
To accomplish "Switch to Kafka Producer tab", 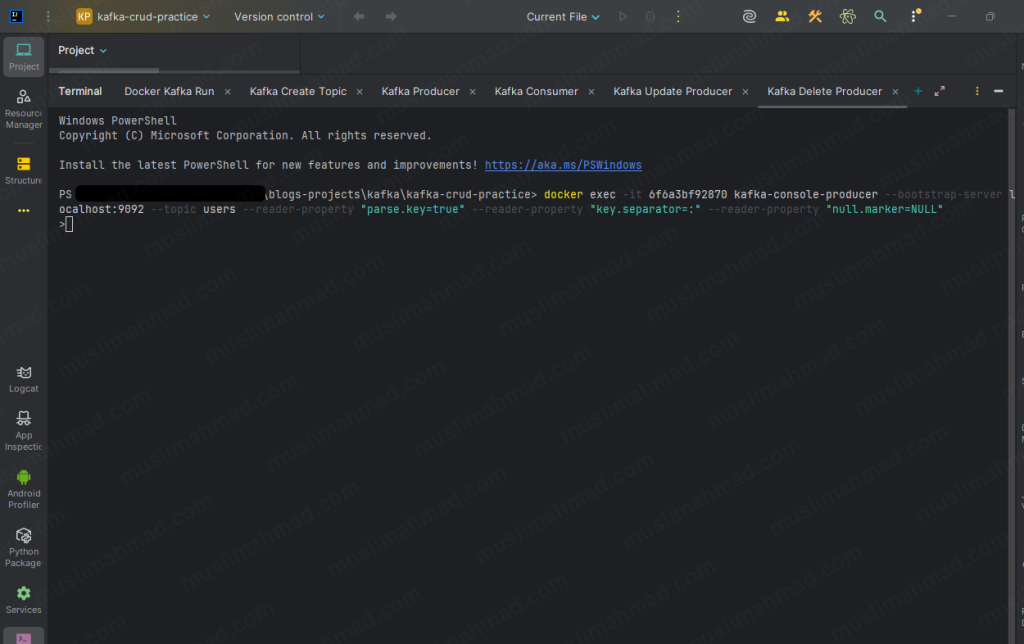I will pyautogui.click(x=421, y=91).
